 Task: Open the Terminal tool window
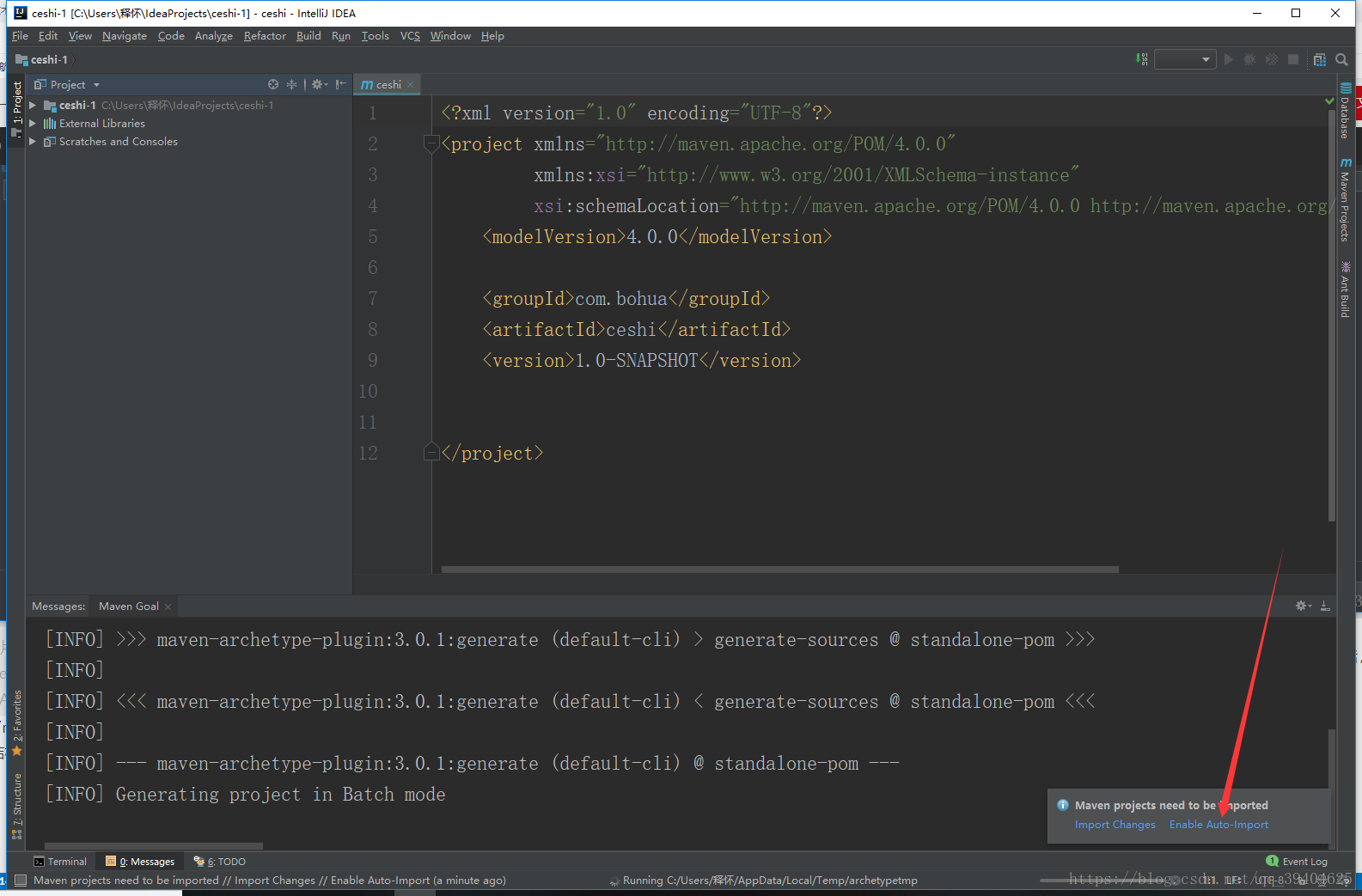tap(60, 861)
